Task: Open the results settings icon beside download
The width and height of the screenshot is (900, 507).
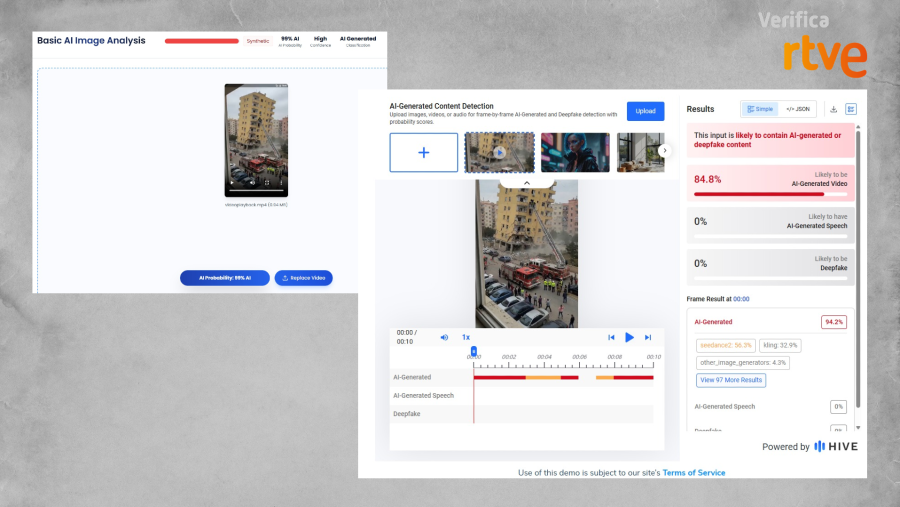Action: coord(851,109)
